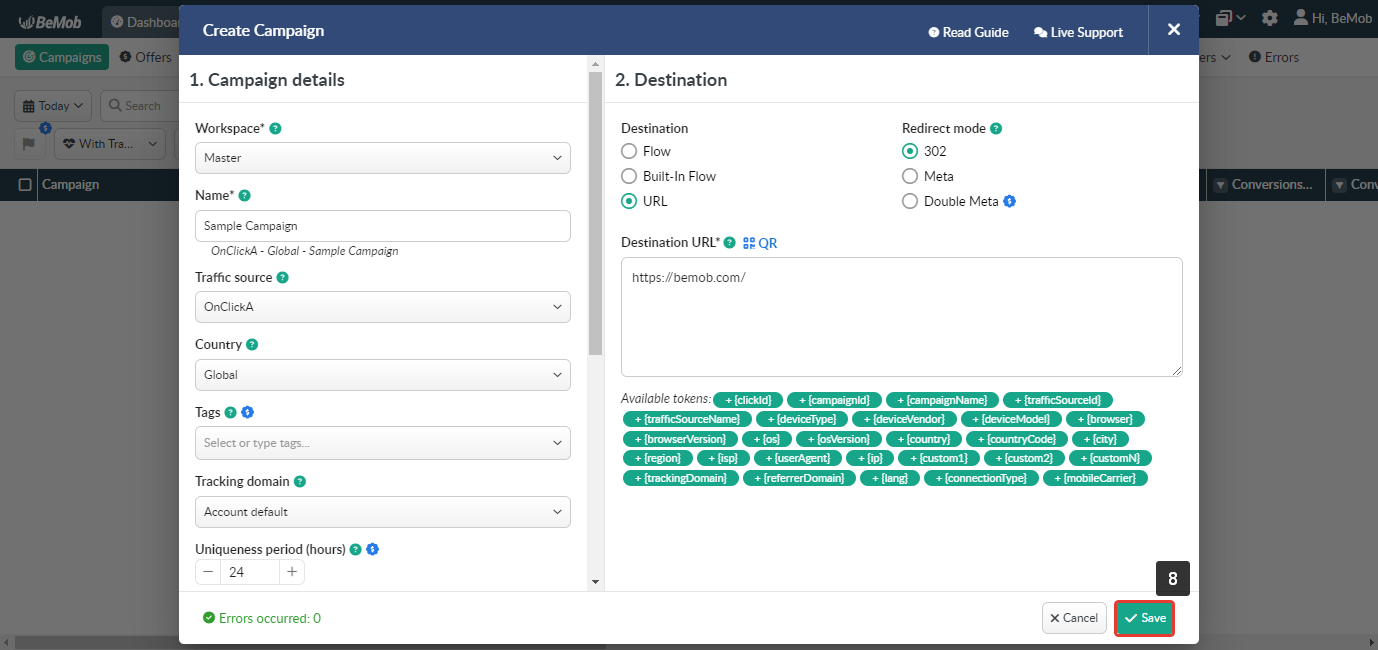Click help icon beside Traffic source label

(x=282, y=278)
